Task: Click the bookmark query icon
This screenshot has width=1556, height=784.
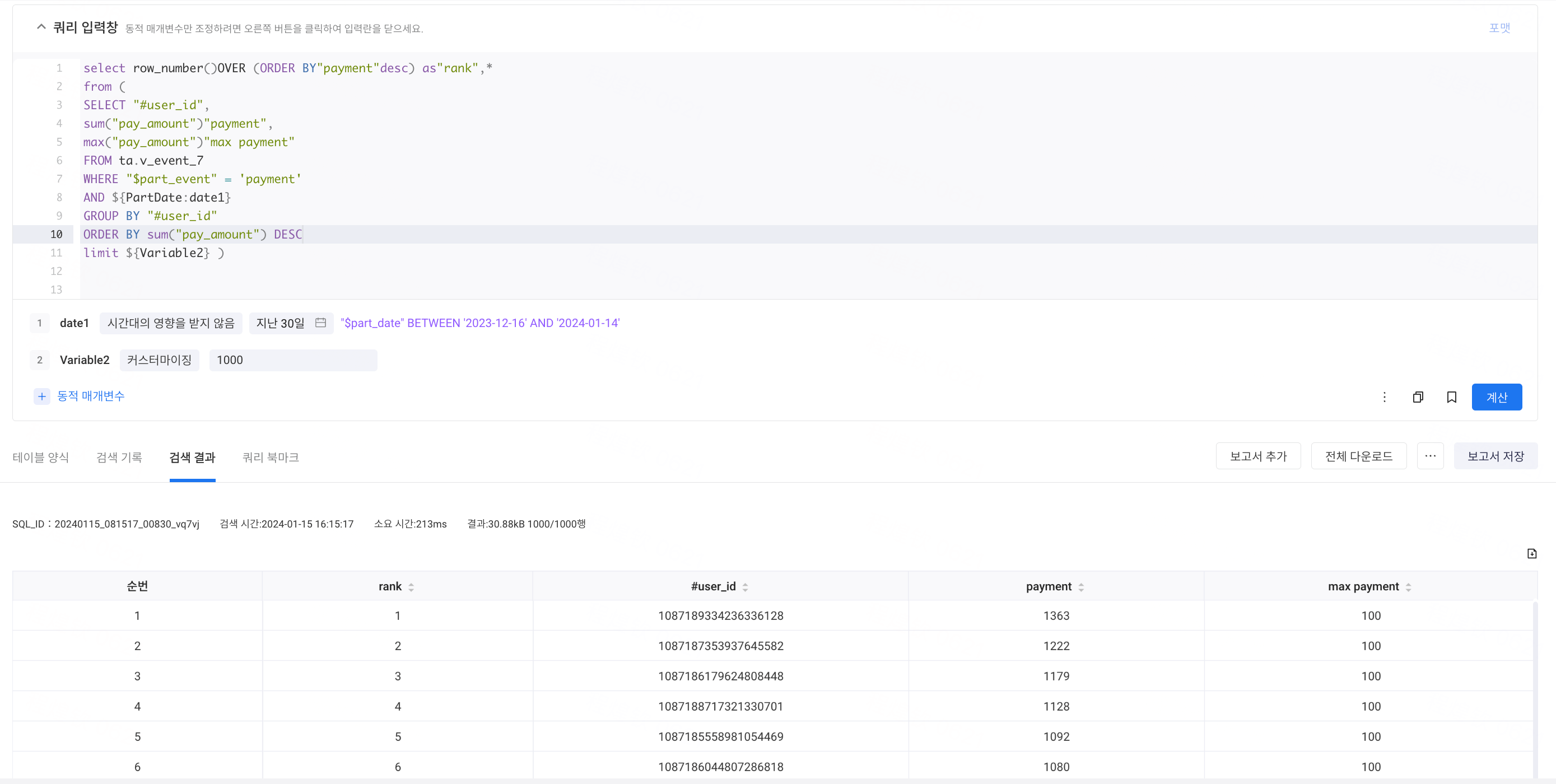Action: pos(1451,397)
